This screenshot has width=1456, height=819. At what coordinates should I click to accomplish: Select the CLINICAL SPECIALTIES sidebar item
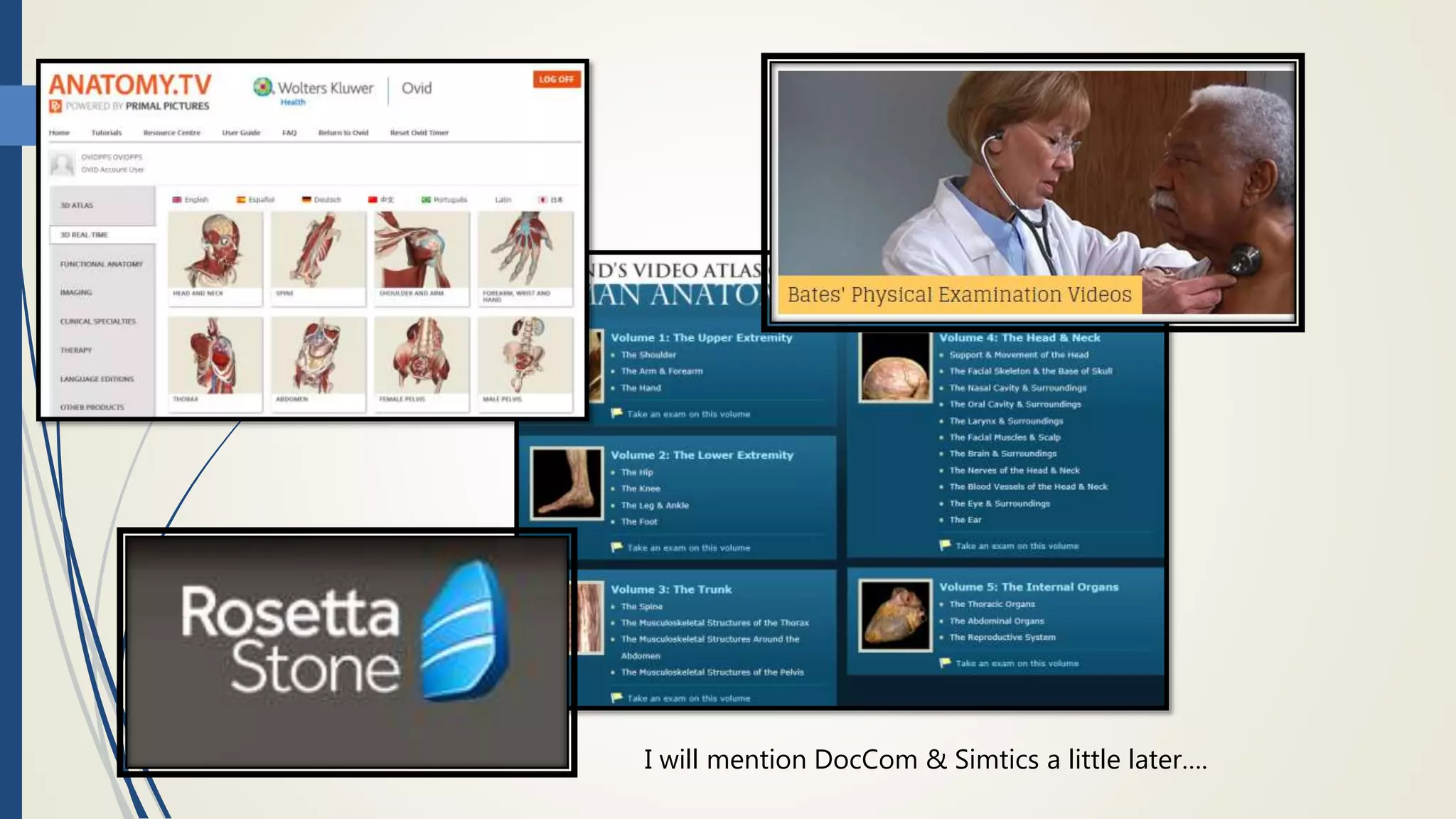98,322
